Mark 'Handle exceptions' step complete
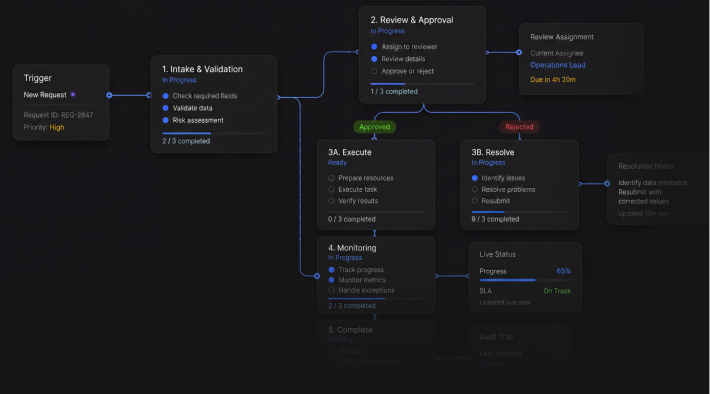Viewport: 710px width, 394px height. pos(331,290)
